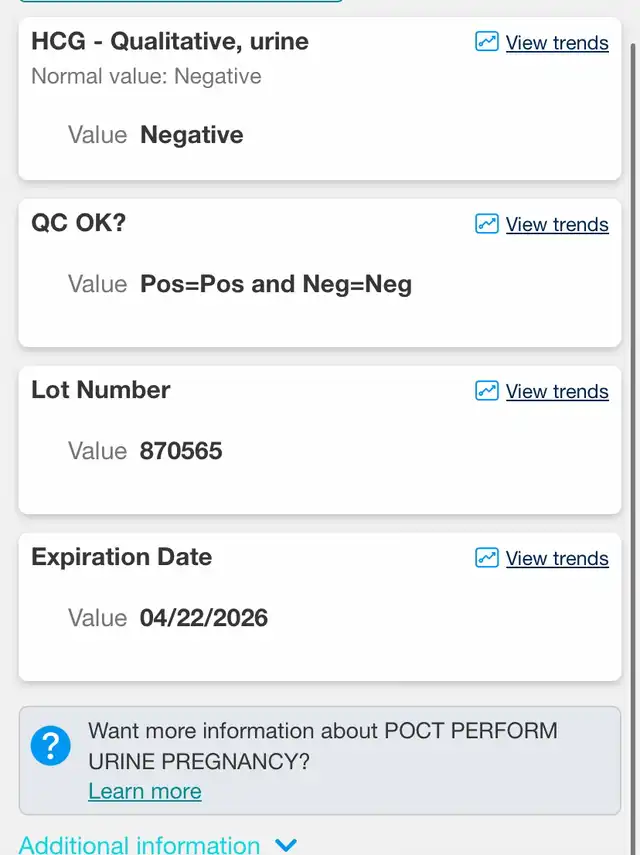Click the expiration date value 04/22/2026
The width and height of the screenshot is (640, 855).
coord(204,618)
